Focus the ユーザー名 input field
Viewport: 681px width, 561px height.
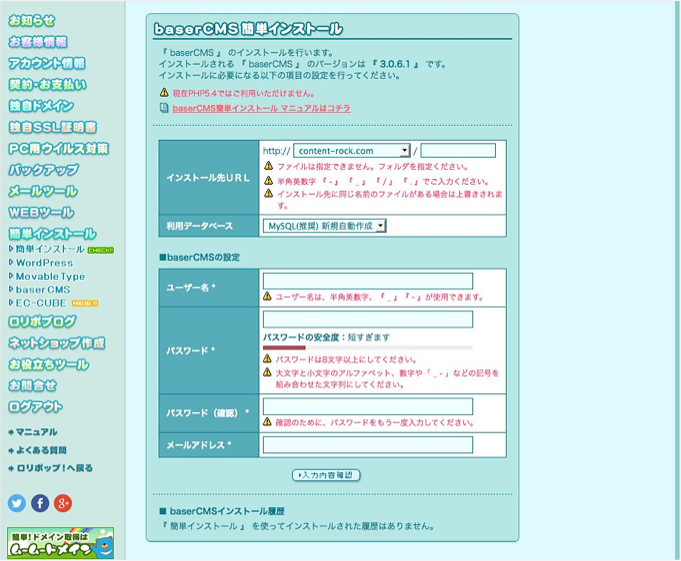368,281
